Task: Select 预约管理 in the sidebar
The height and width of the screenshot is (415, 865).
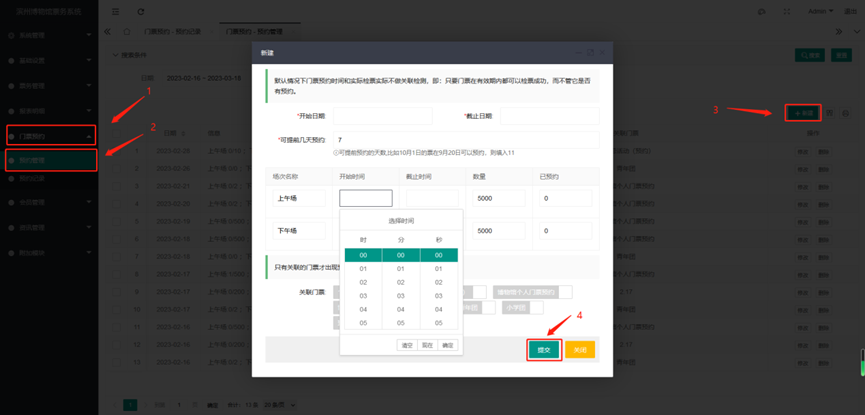Action: click(48, 160)
